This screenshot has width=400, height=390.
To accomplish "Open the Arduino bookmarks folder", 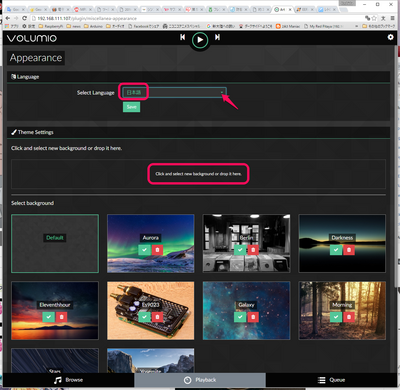I will point(94,26).
